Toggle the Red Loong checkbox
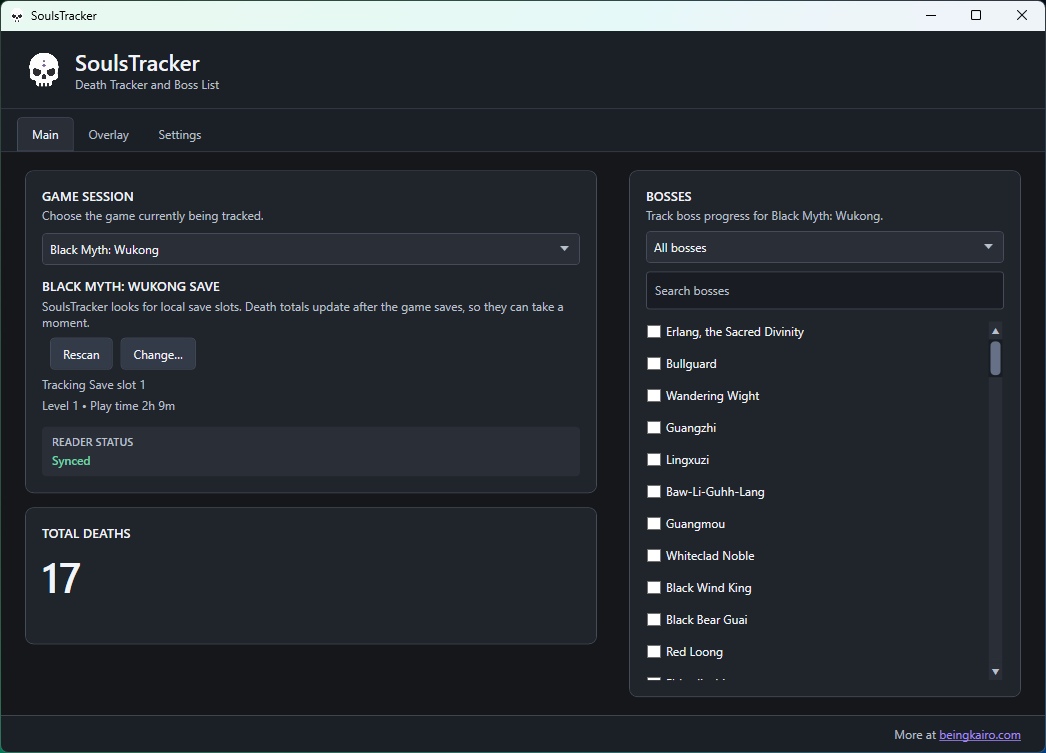Viewport: 1046px width, 753px height. [x=654, y=652]
